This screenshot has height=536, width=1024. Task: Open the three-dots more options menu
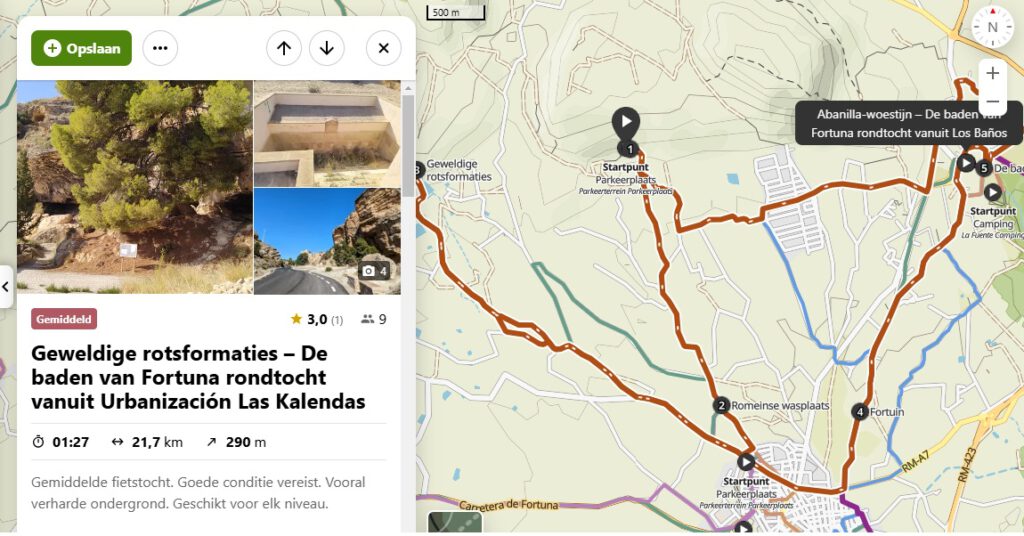tap(160, 48)
